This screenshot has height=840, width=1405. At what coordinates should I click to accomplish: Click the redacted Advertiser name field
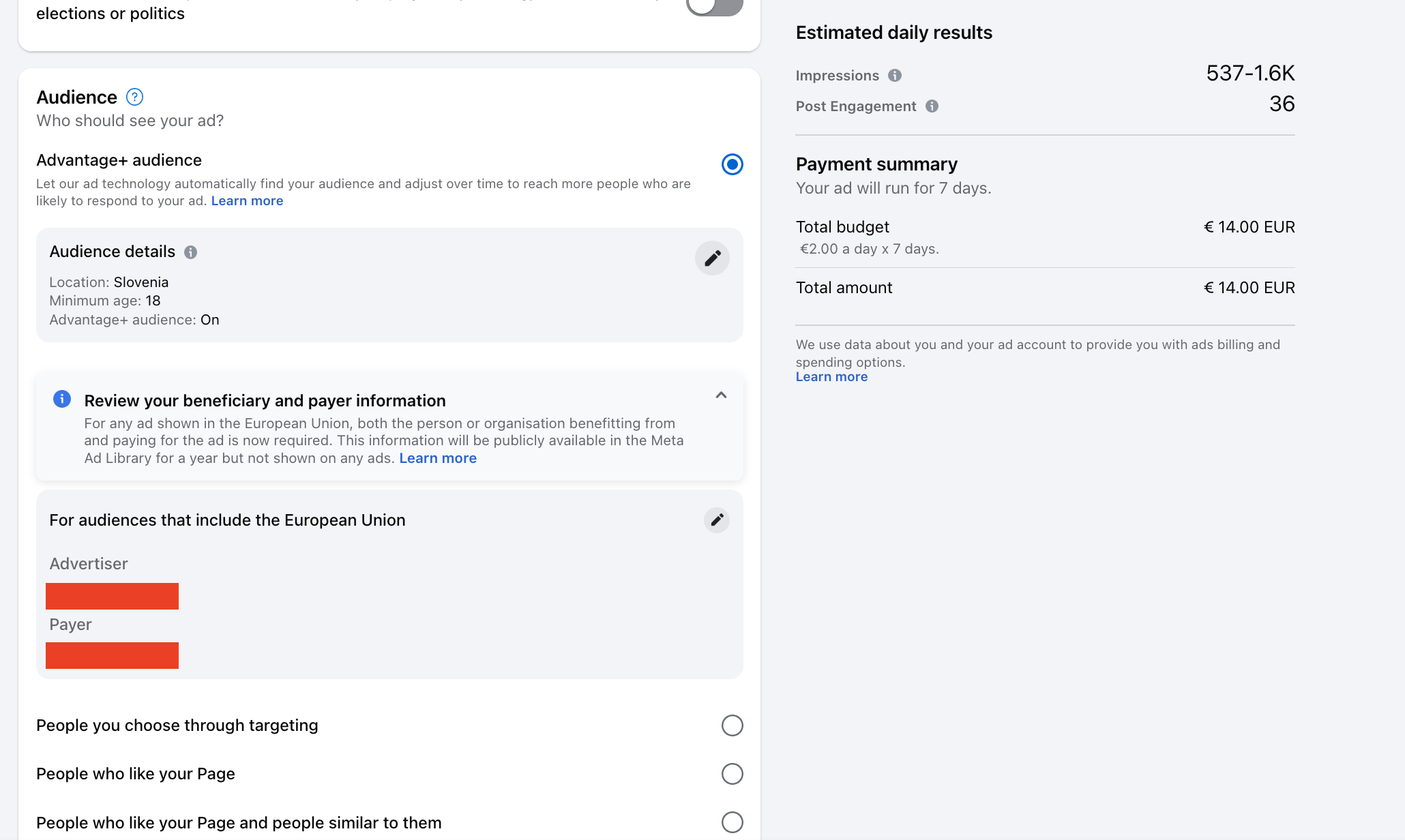pyautogui.click(x=112, y=596)
